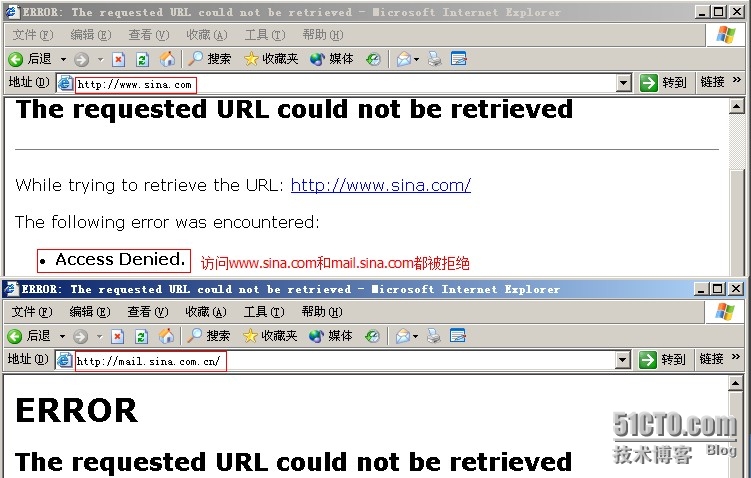Open 收藏(A) menu in top window
This screenshot has height=478, width=751.
pos(206,35)
